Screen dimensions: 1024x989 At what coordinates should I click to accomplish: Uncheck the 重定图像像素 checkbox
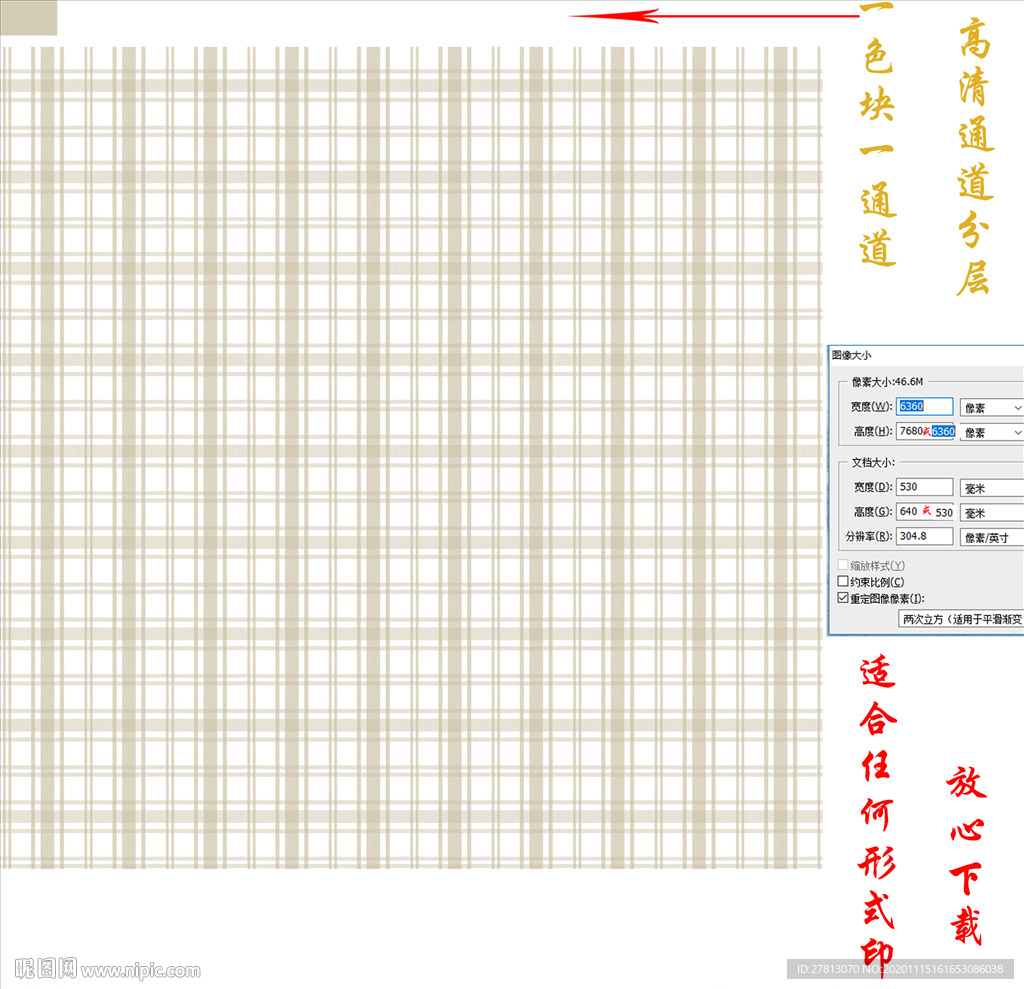click(x=843, y=598)
